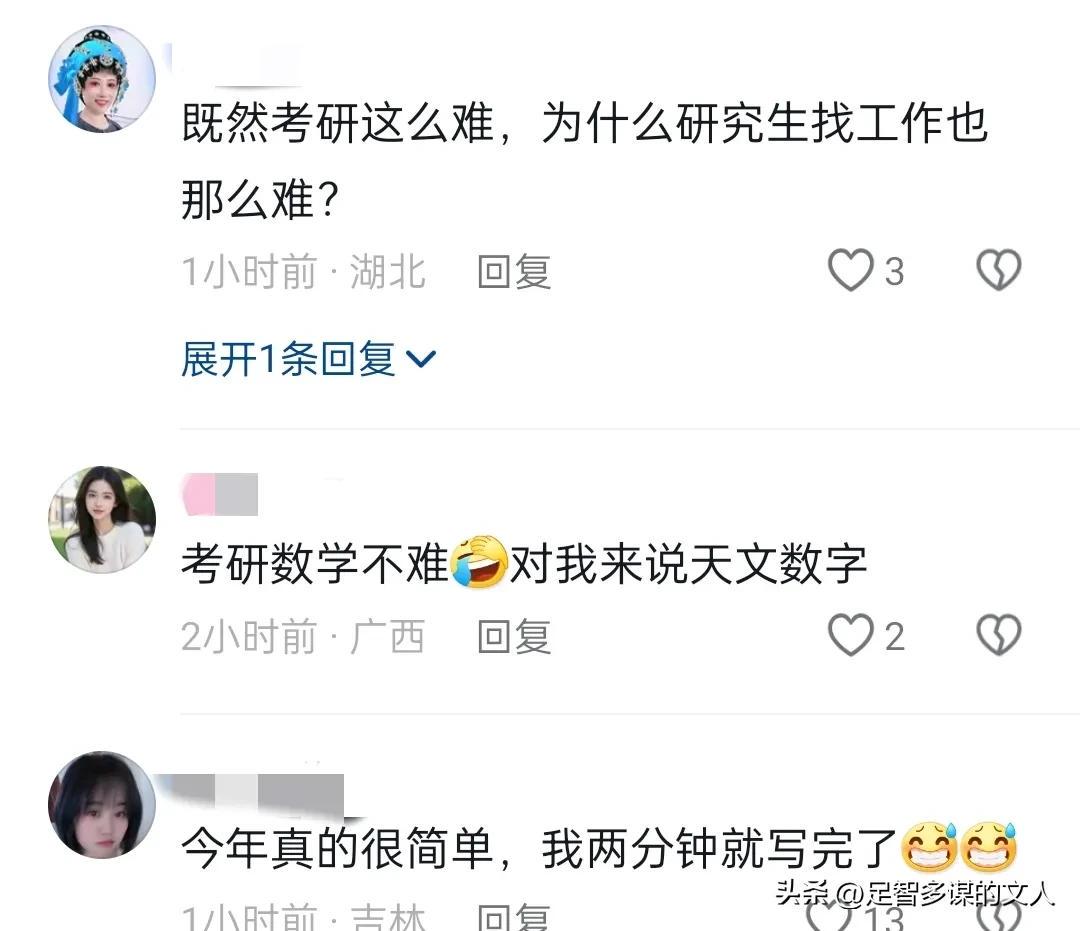Image resolution: width=1080 pixels, height=931 pixels.
Task: Dislike the Guangxi comment with the broken heart
Action: tap(999, 635)
